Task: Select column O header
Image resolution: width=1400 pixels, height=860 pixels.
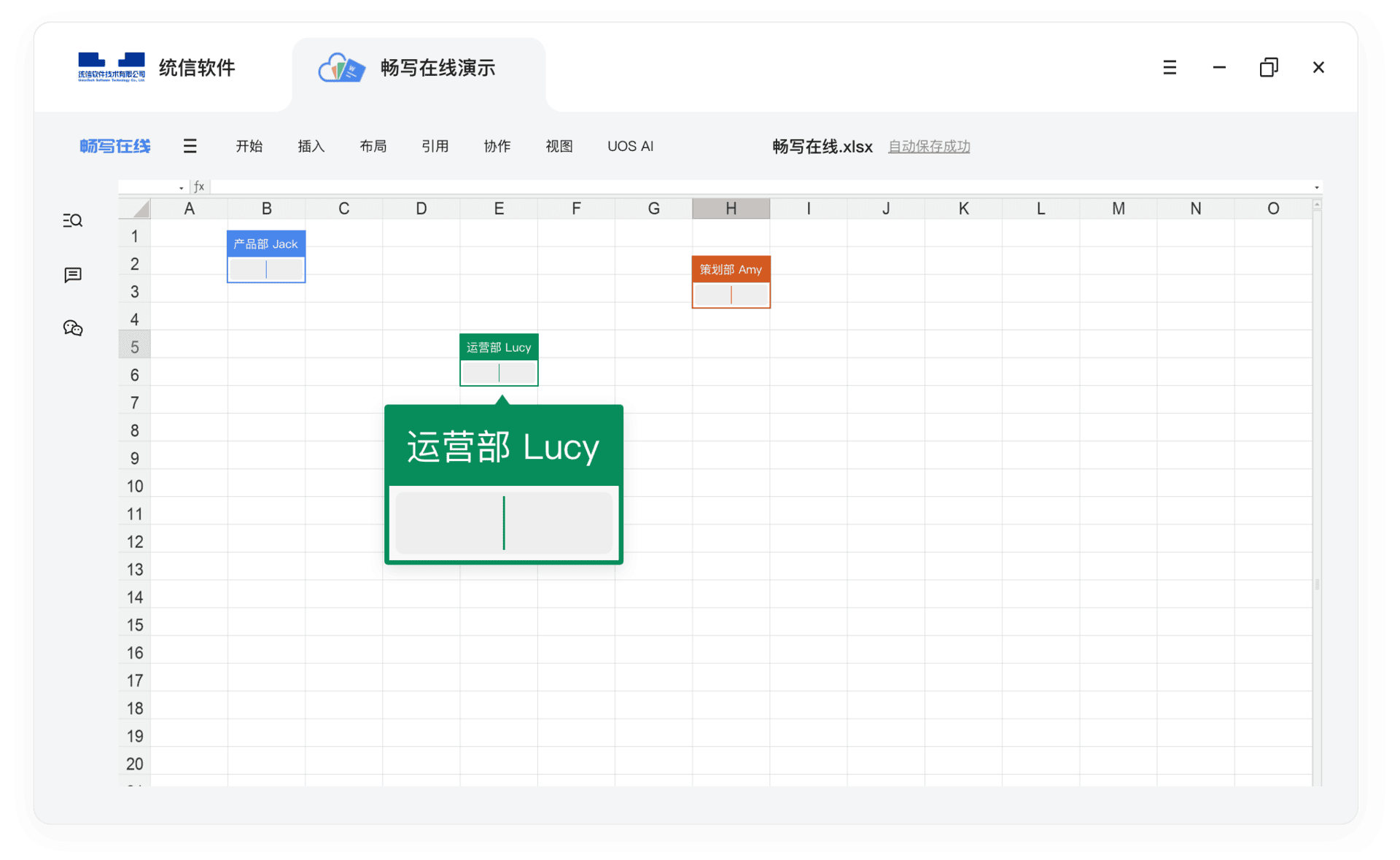Action: (x=1273, y=209)
